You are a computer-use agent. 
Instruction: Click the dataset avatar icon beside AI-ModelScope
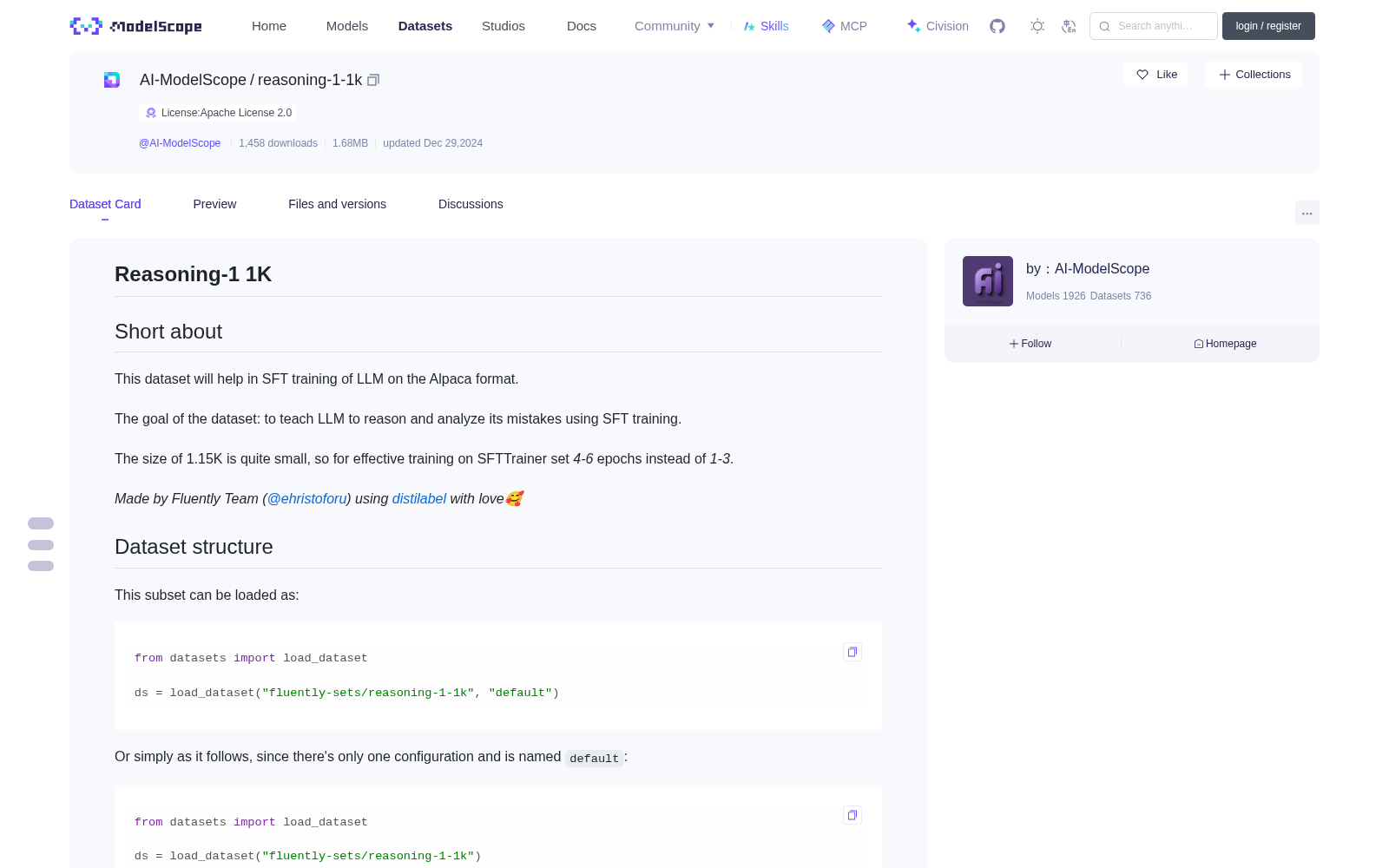tap(112, 80)
